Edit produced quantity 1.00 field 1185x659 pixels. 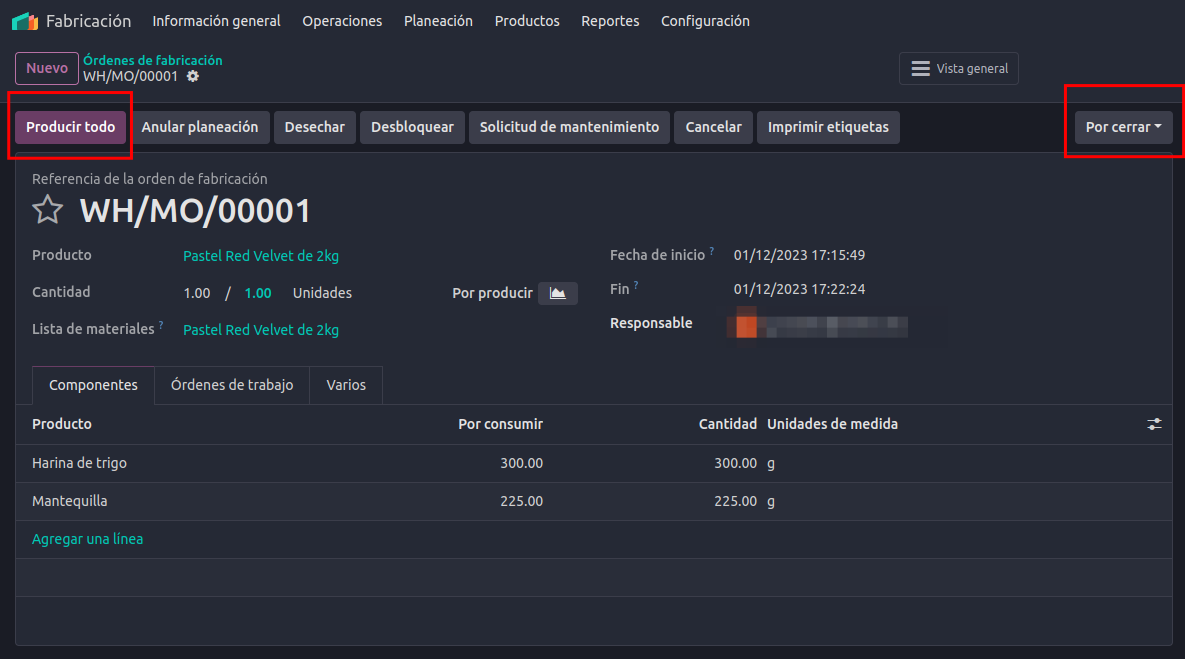[x=196, y=293]
